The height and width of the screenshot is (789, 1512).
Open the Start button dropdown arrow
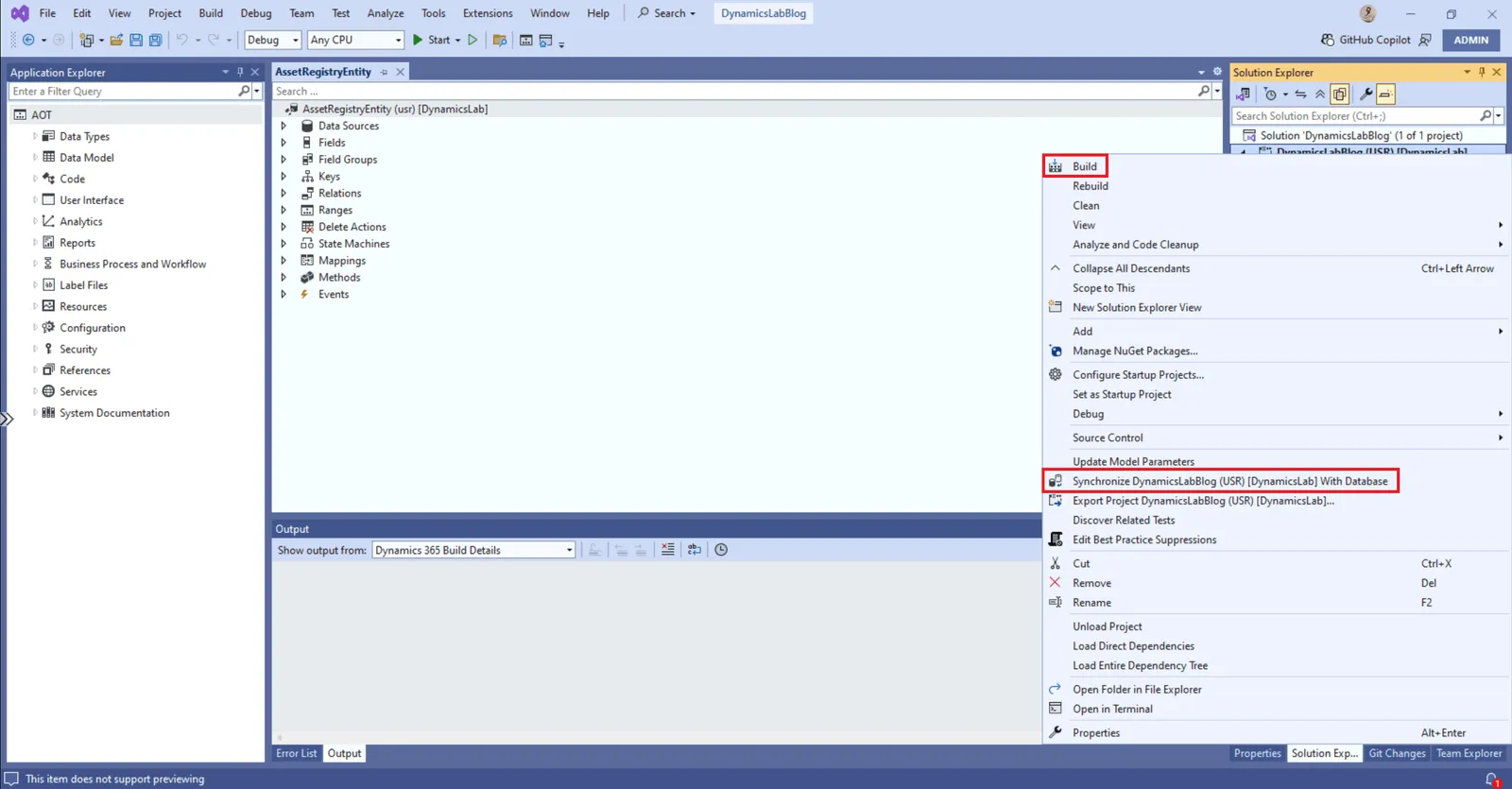458,40
